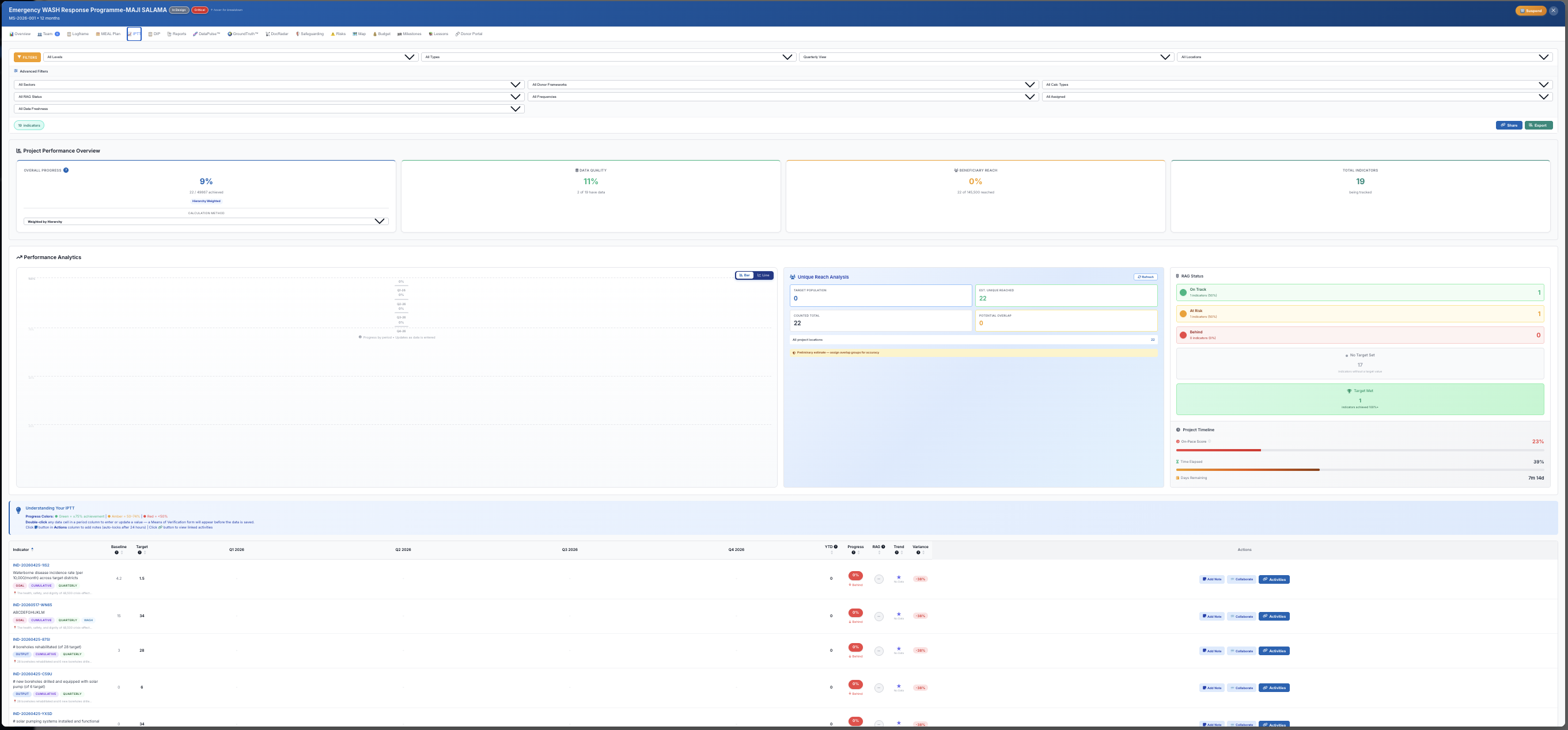Click the Time Elapsed progress bar
The width and height of the screenshot is (1568, 730).
click(x=1360, y=470)
